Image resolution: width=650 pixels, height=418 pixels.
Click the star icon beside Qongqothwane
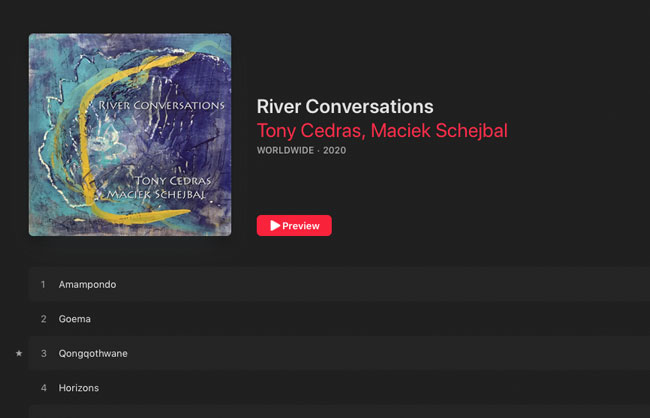[x=18, y=353]
